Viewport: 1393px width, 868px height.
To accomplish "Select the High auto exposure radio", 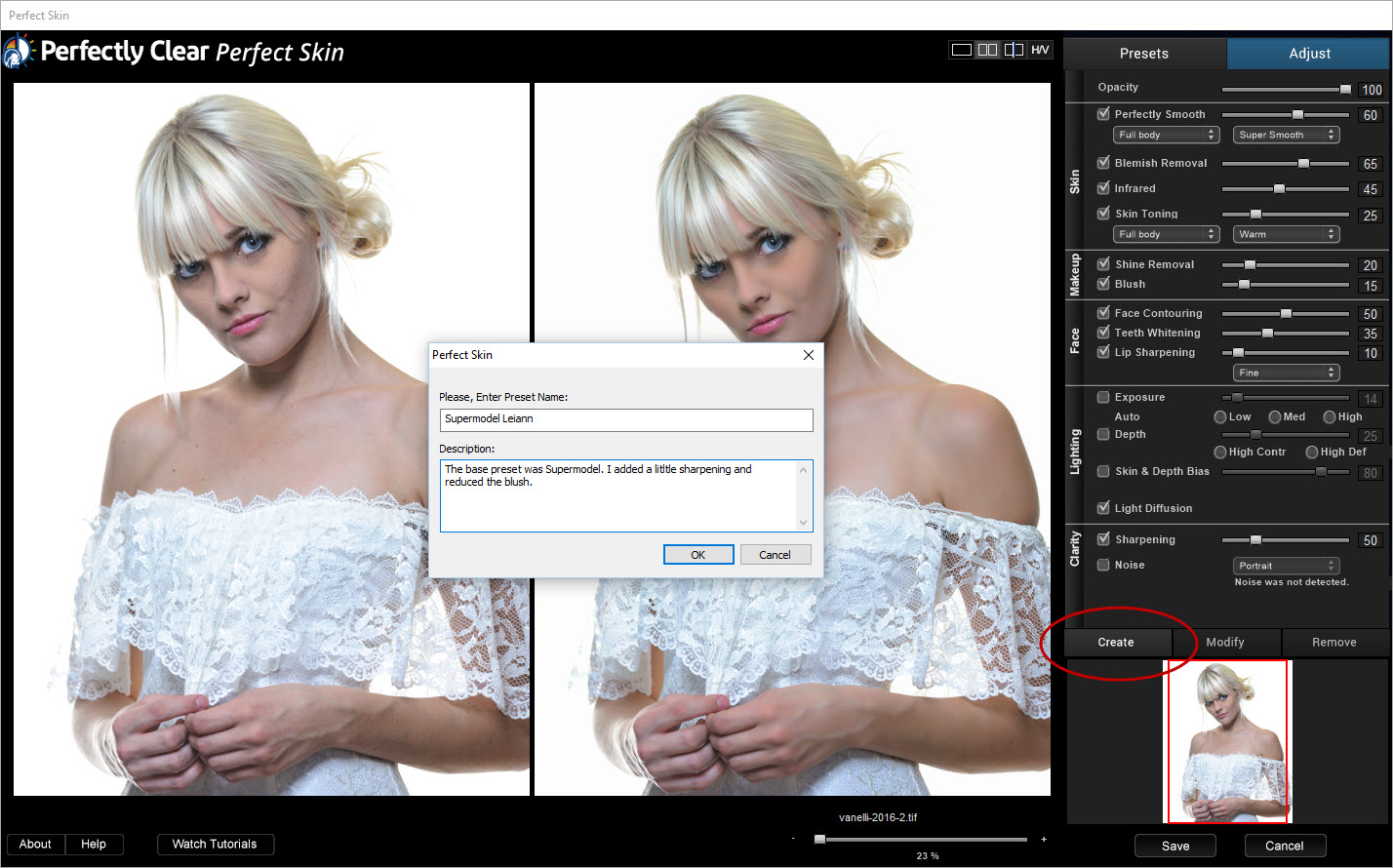I will [1330, 416].
